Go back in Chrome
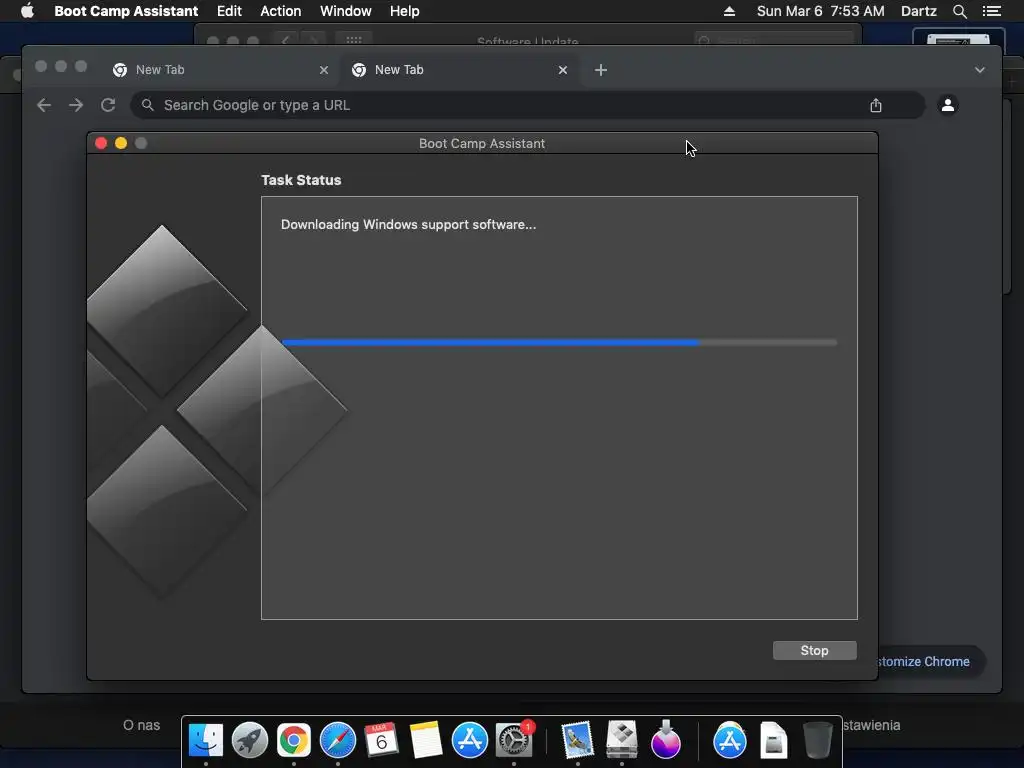Viewport: 1024px width, 768px height. pos(44,105)
